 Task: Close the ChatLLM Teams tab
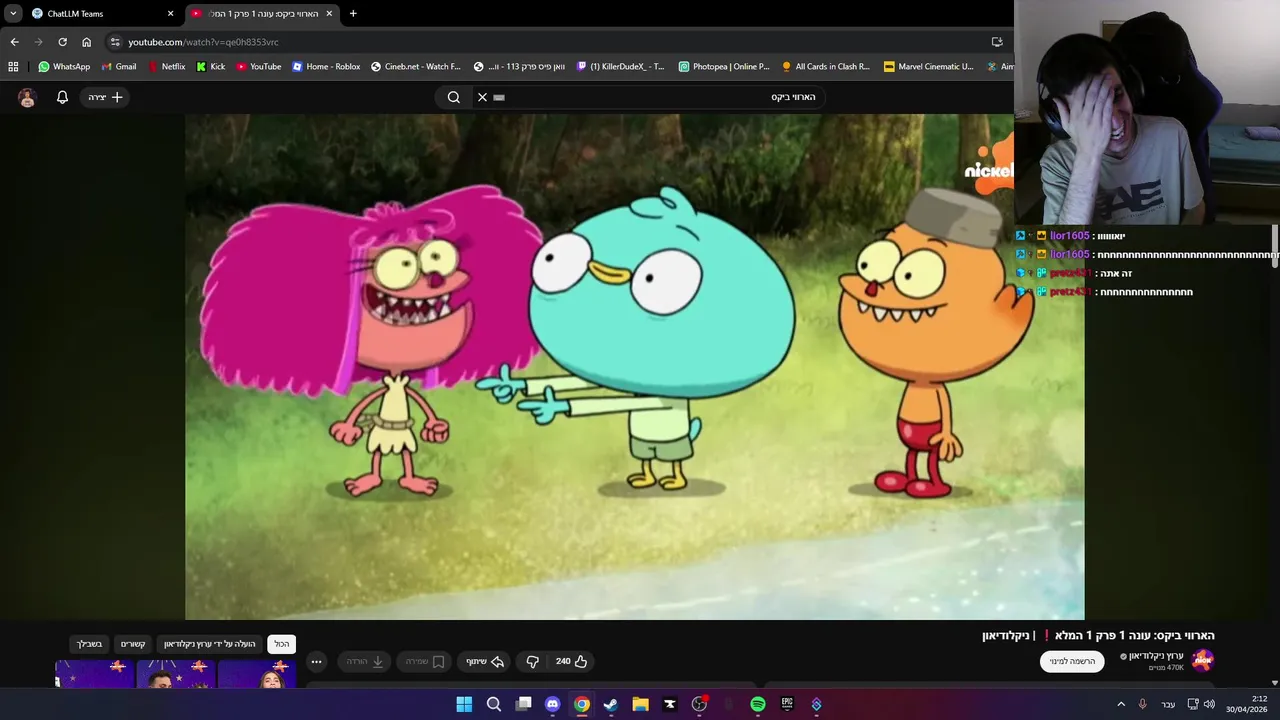point(170,14)
